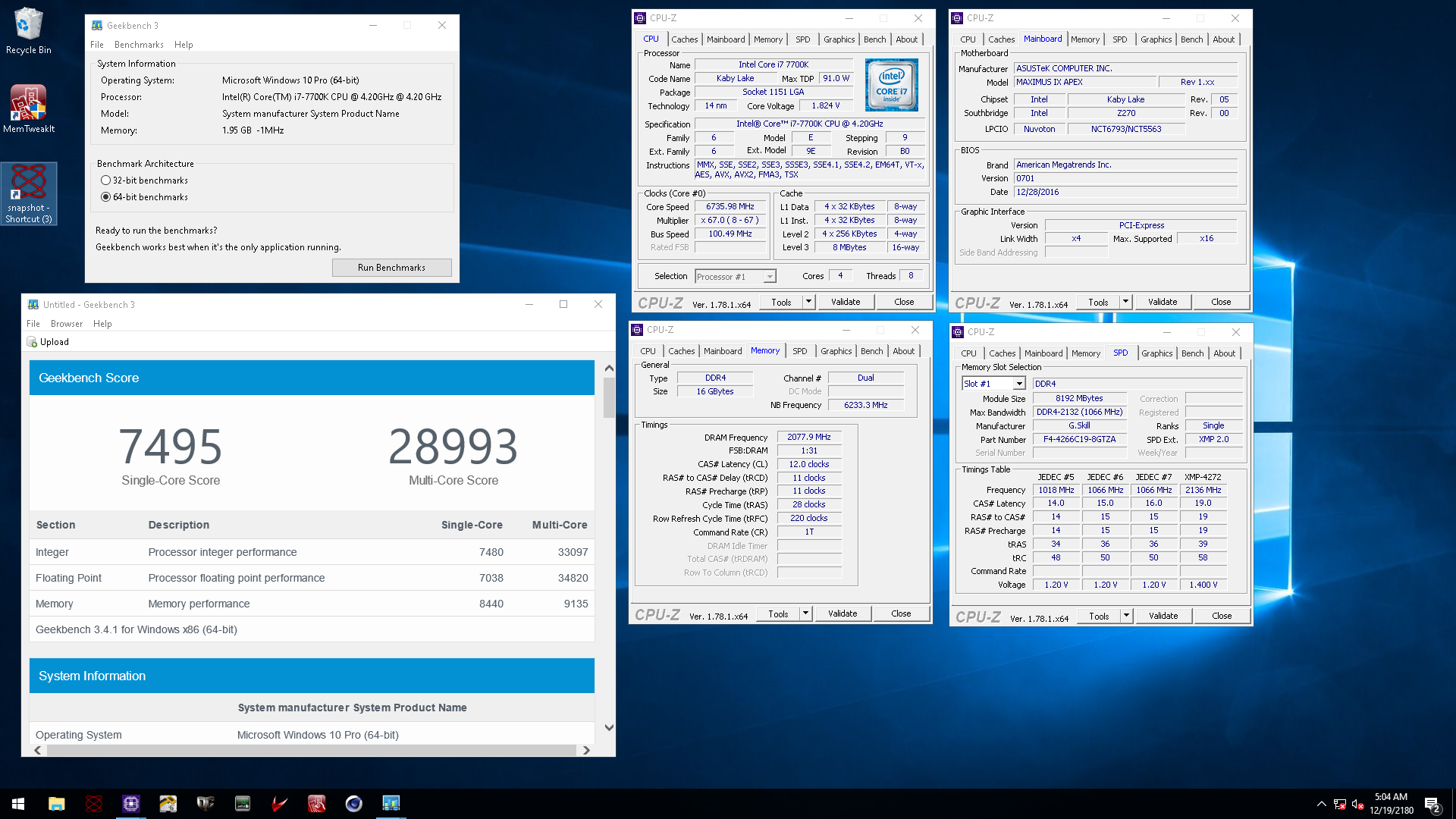The image size is (1456, 819).
Task: Switch to the purple CPU-Z taskbar icon
Action: 131,804
